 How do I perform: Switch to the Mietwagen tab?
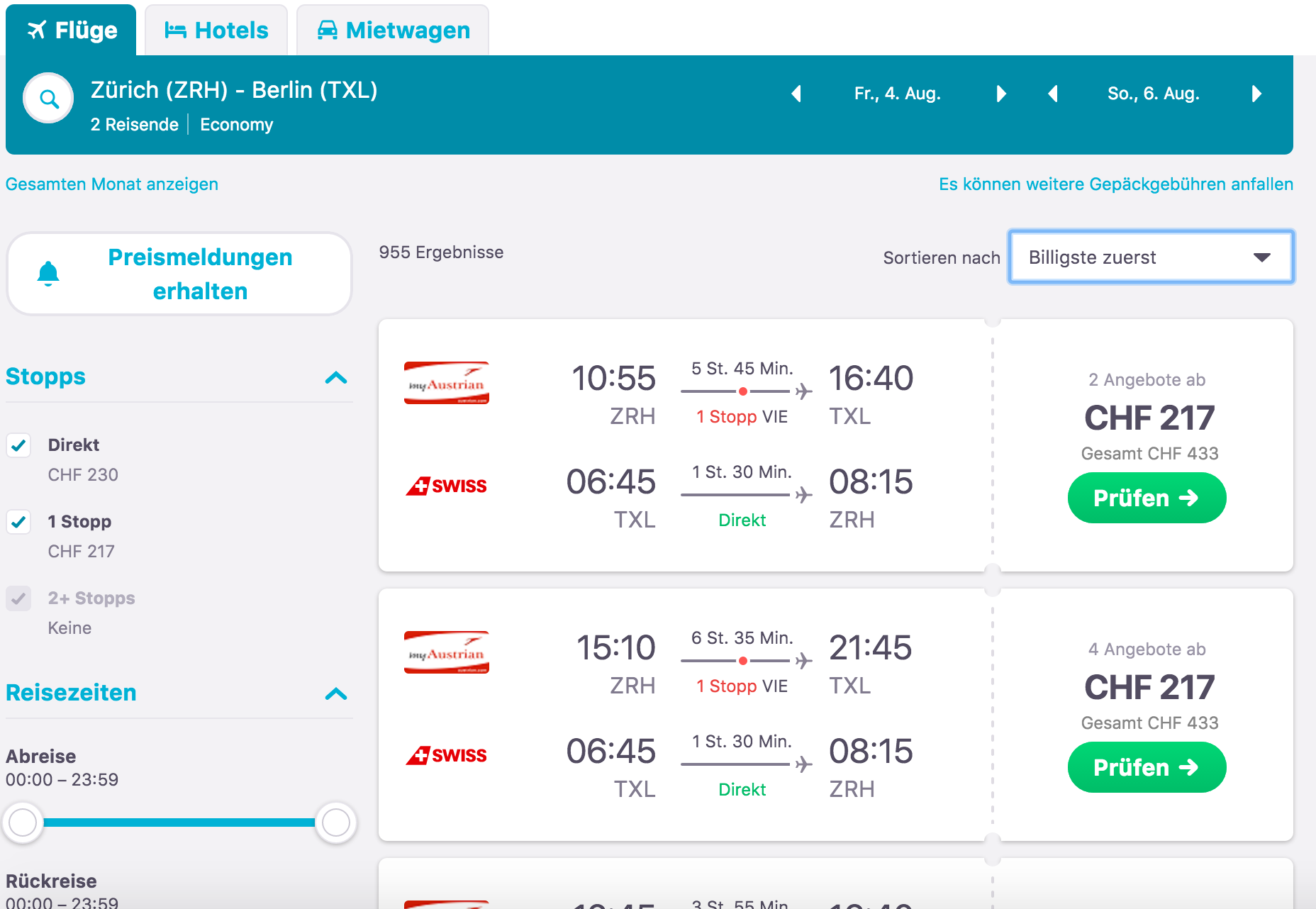[393, 30]
